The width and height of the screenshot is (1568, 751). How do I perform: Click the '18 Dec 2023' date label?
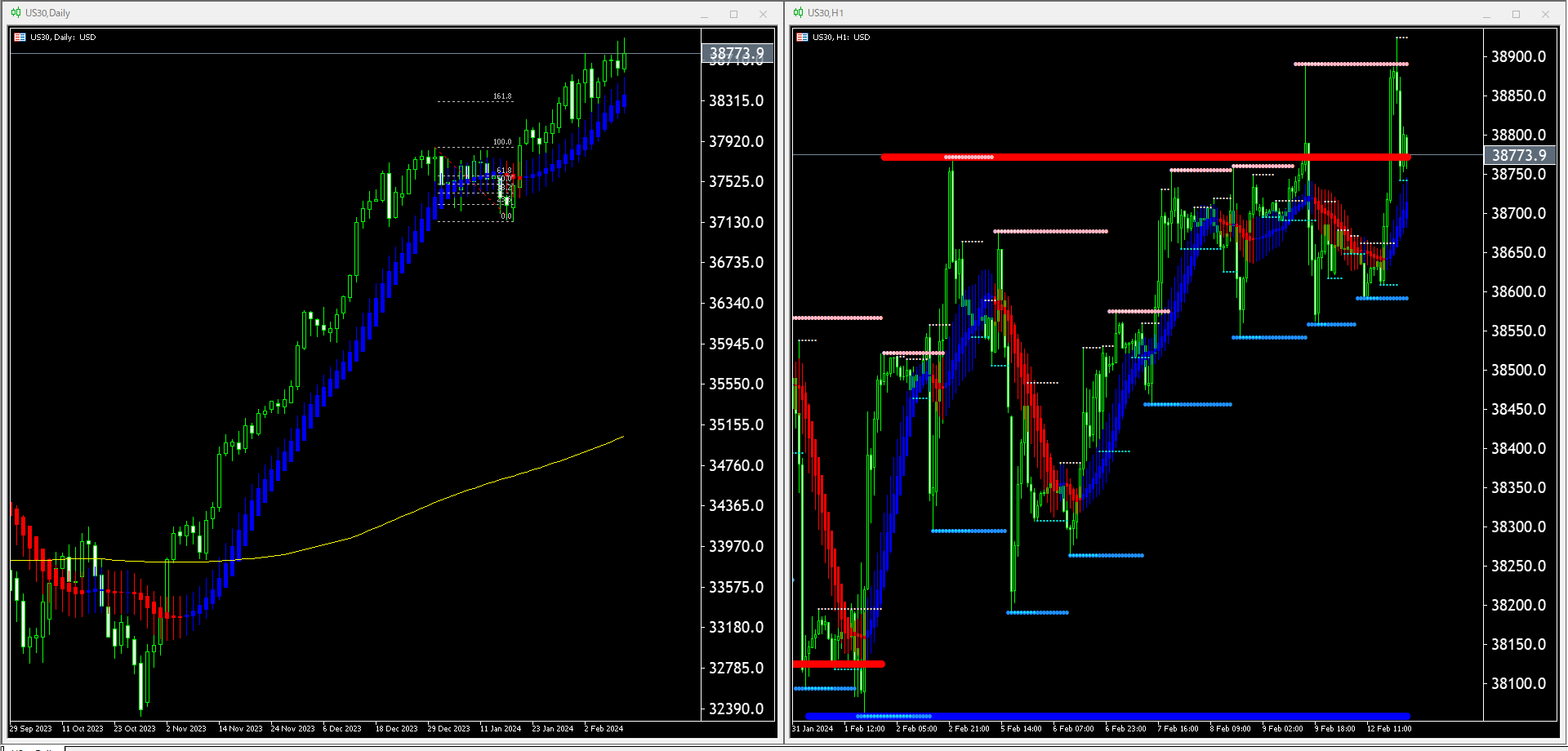pos(397,729)
